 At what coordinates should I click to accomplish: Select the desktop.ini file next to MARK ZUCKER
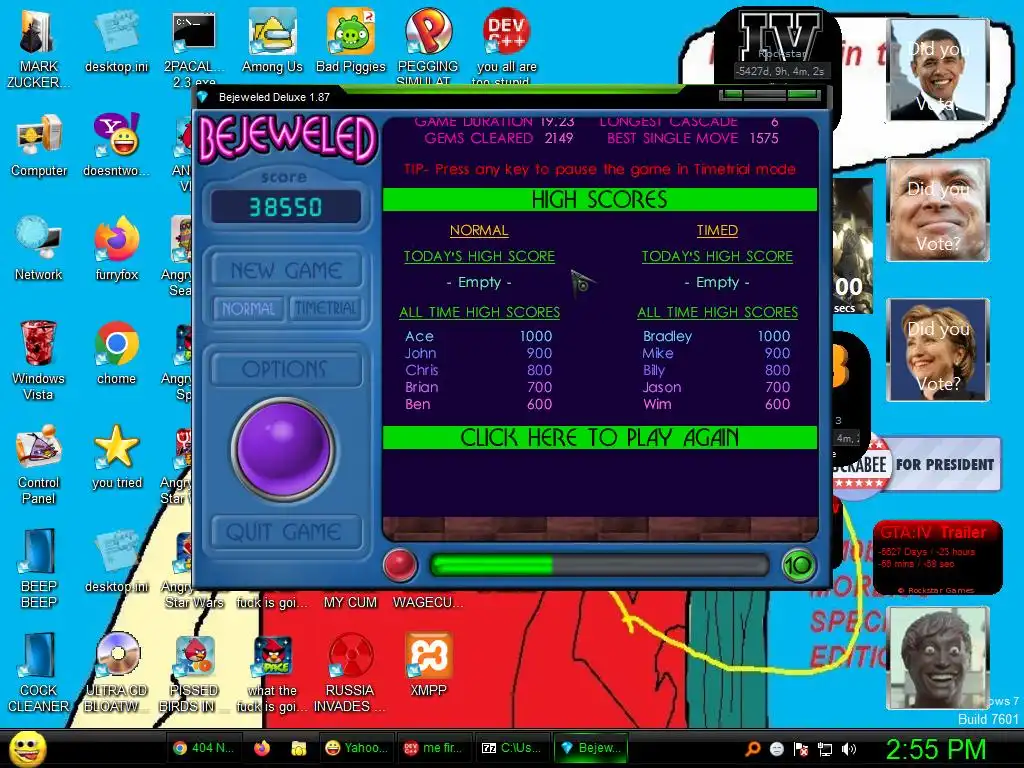click(x=116, y=42)
